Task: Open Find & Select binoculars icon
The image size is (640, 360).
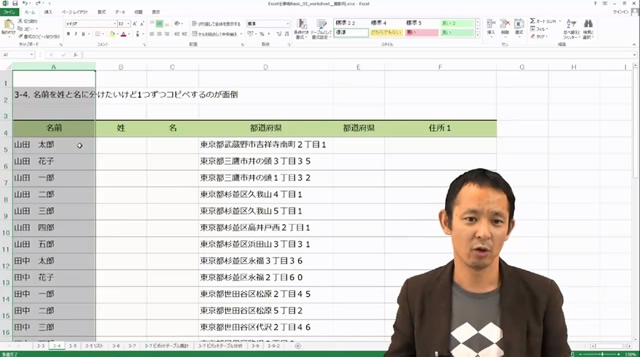Action: pos(588,23)
